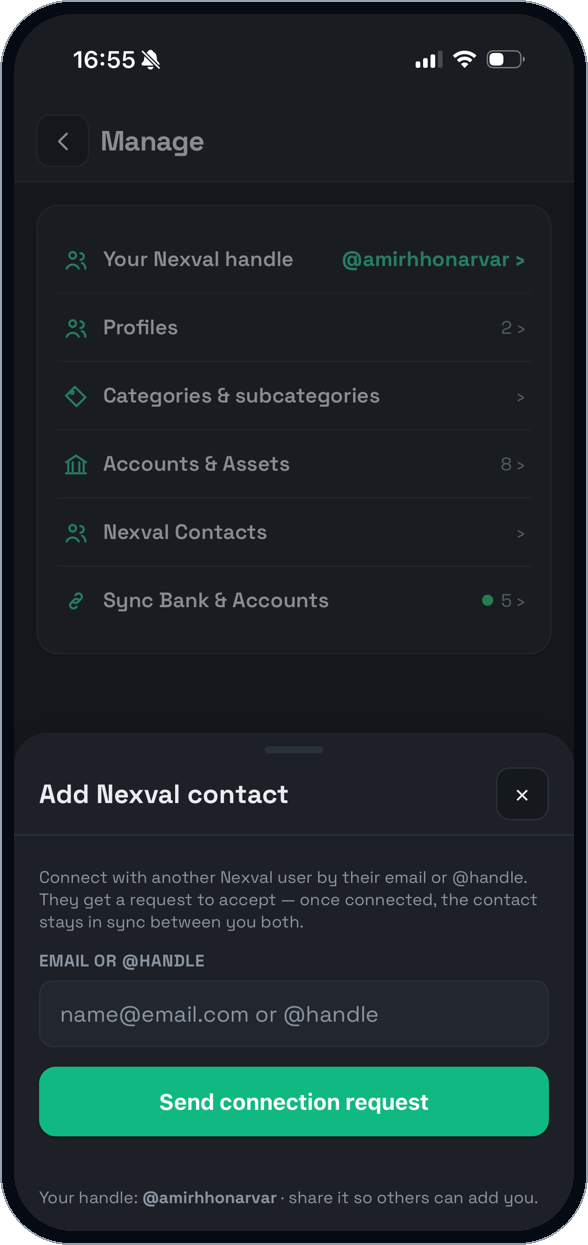Click the people icon next to Your Nexval handle
The height and width of the screenshot is (1245, 588).
[76, 260]
